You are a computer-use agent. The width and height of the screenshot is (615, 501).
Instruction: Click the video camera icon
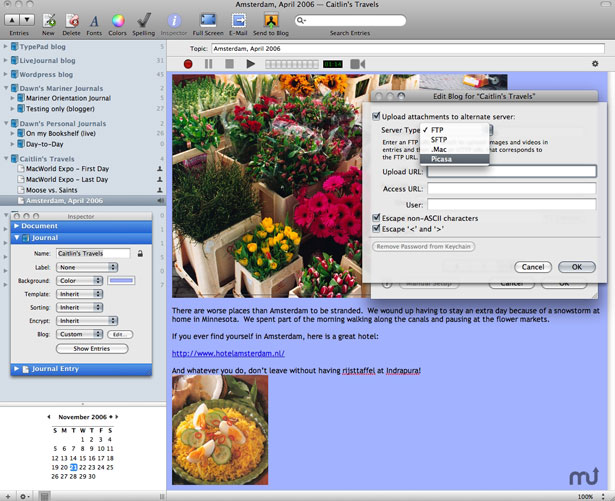[x=358, y=64]
